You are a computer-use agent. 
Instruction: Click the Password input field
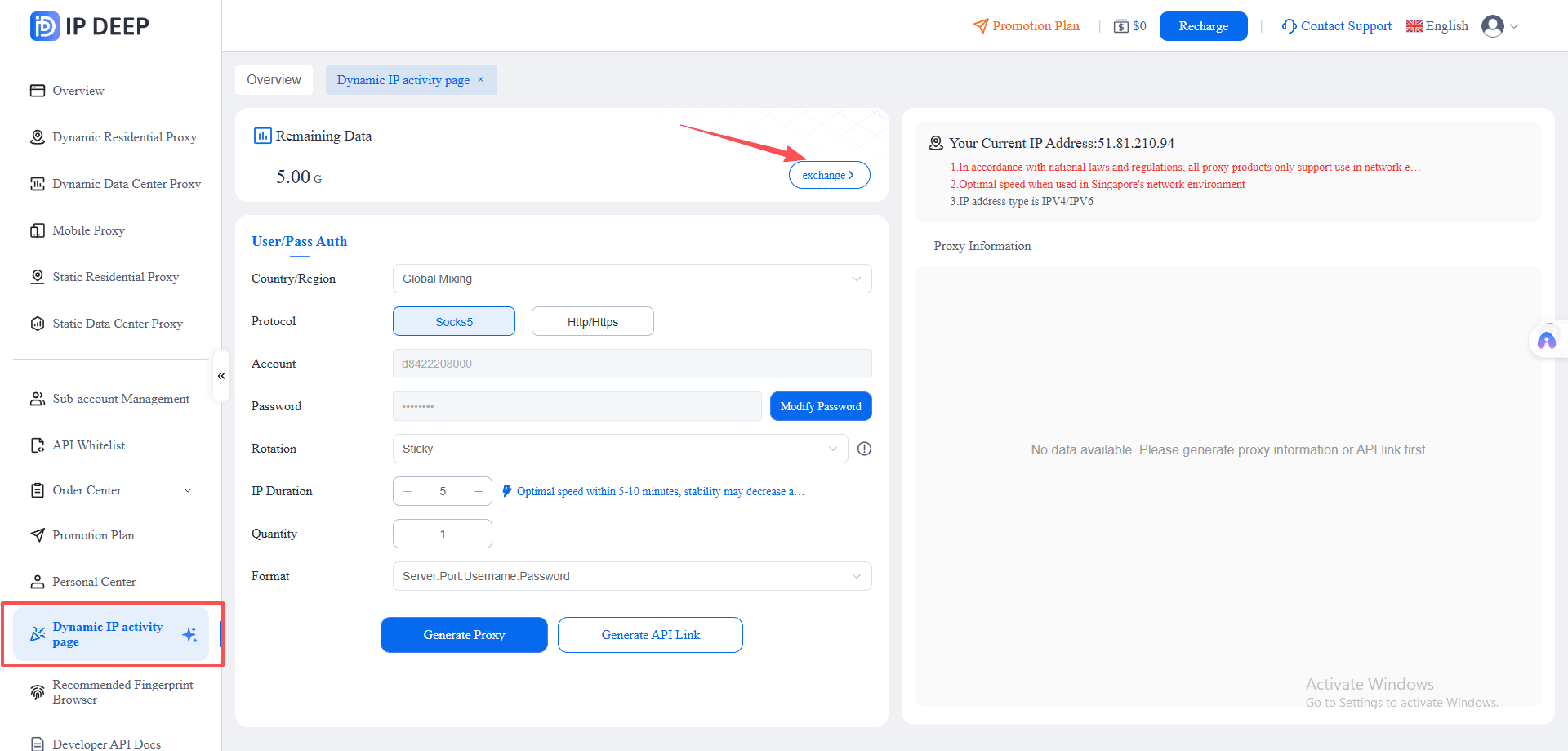click(x=577, y=406)
